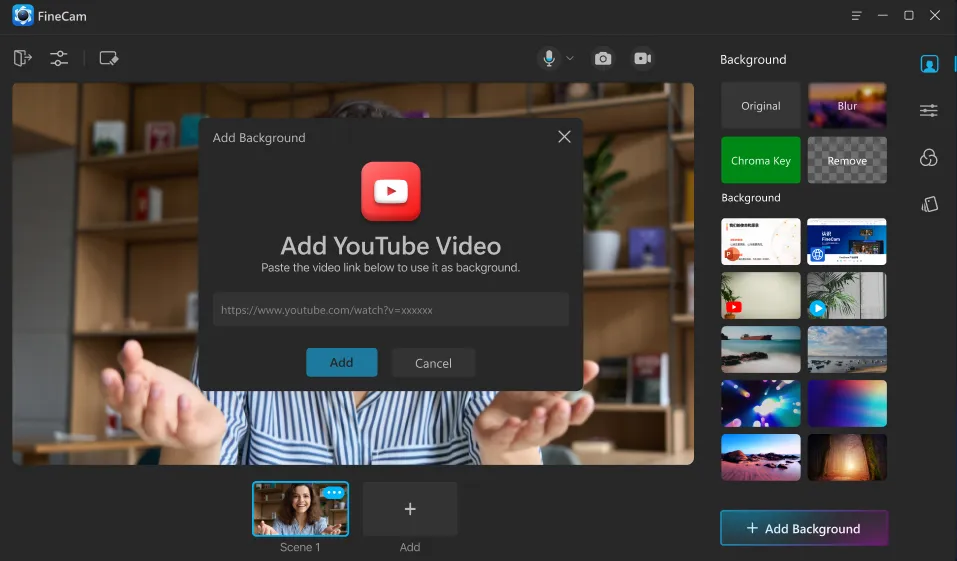Click the FineCam app logo

[23, 15]
